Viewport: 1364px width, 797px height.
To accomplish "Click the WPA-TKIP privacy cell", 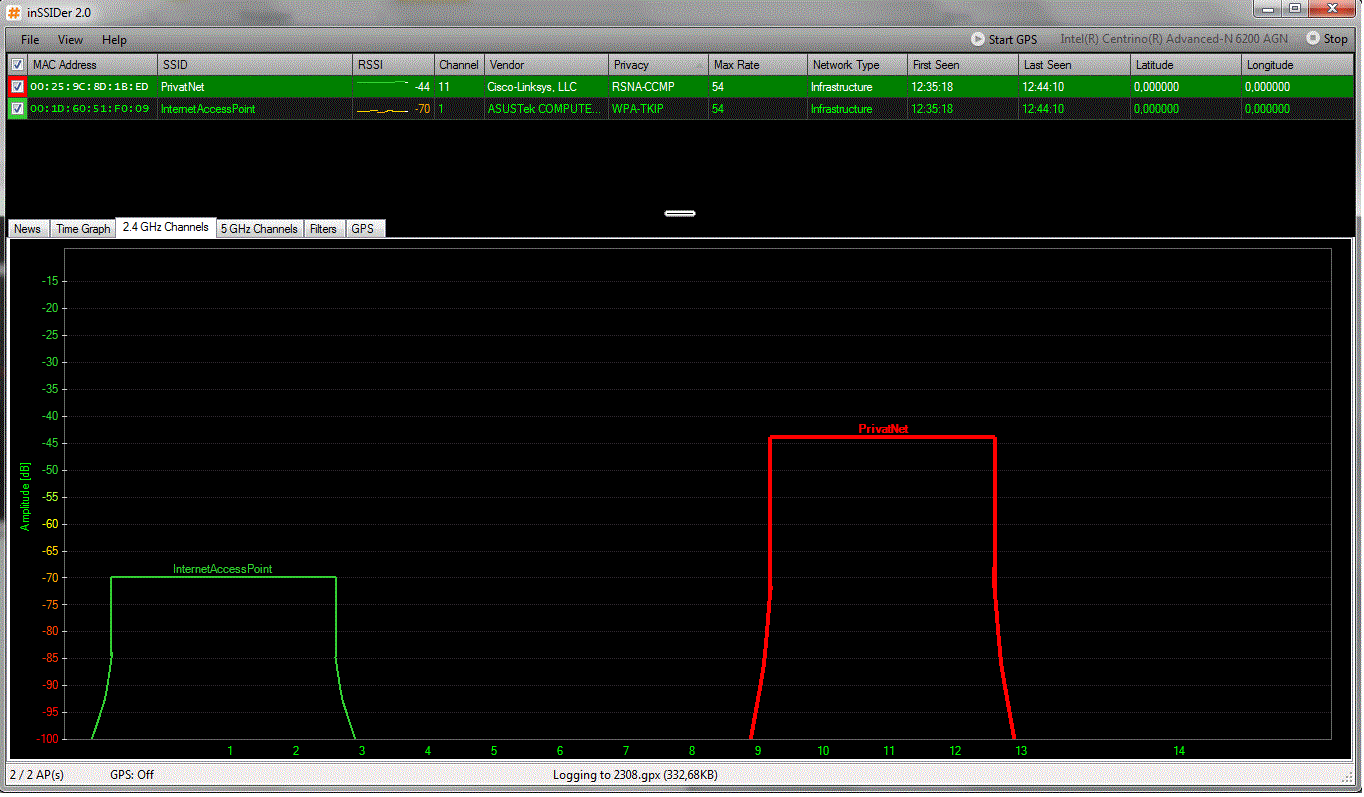I will 659,109.
